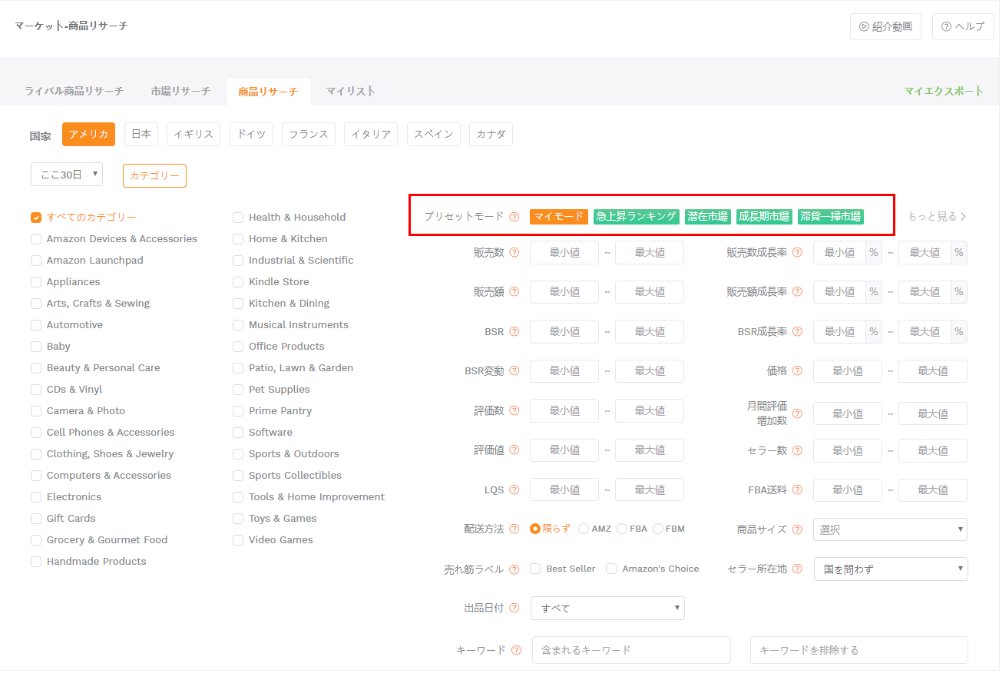Click the question mark icon next to 販売数
Viewport: 1001px width, 677px height.
click(x=514, y=253)
